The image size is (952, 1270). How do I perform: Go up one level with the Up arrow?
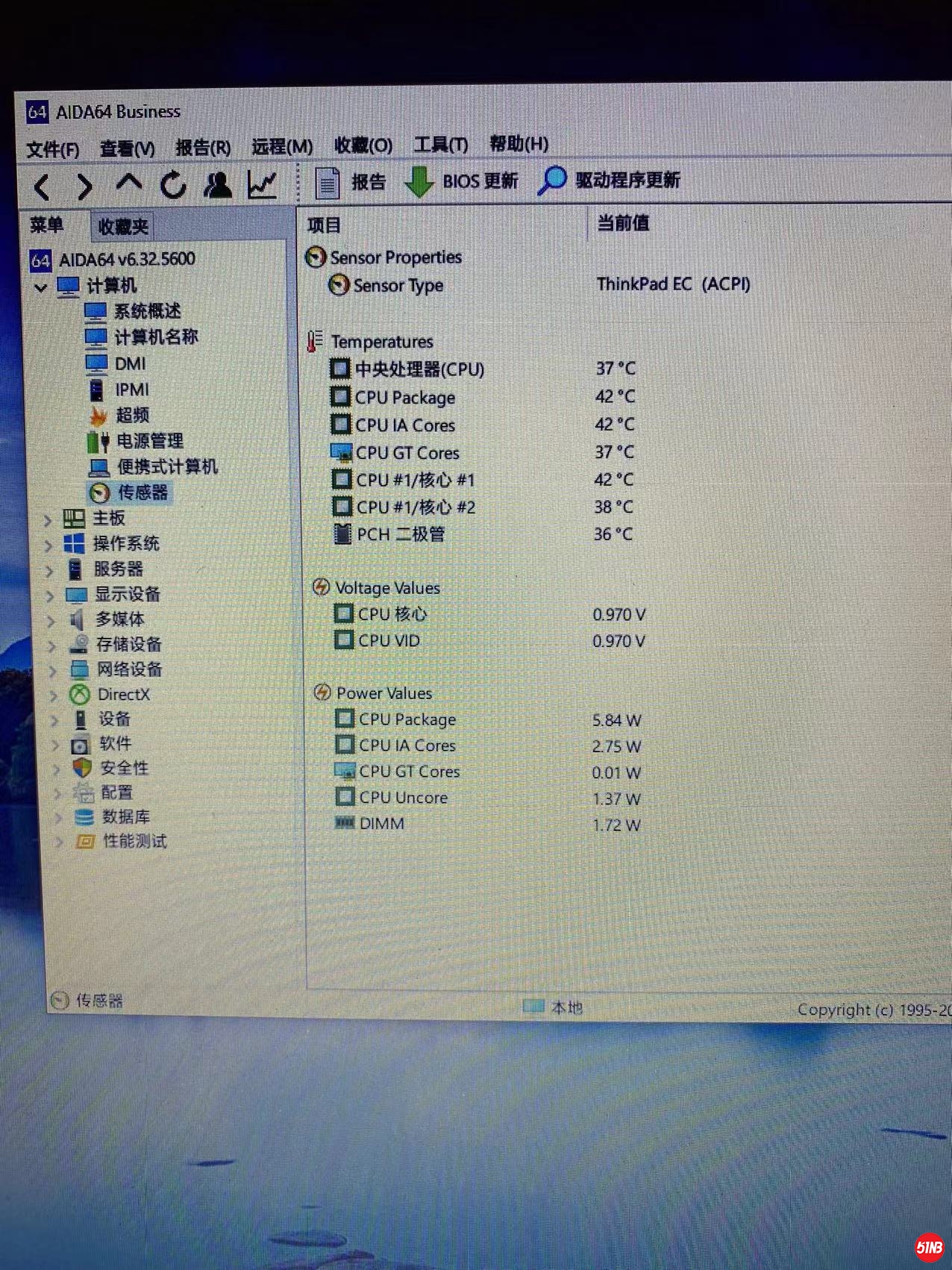[x=129, y=184]
